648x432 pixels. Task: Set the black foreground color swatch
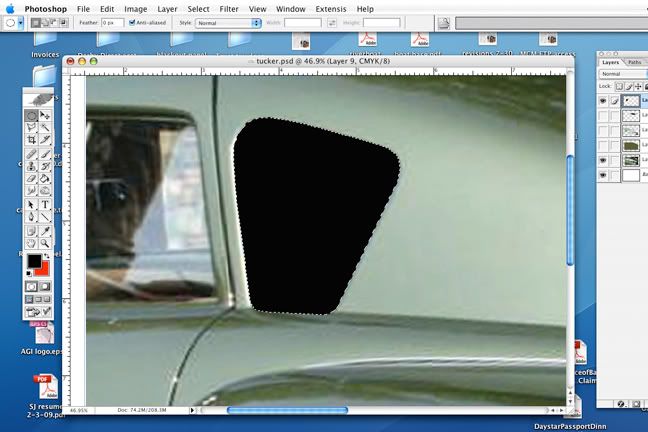point(34,261)
